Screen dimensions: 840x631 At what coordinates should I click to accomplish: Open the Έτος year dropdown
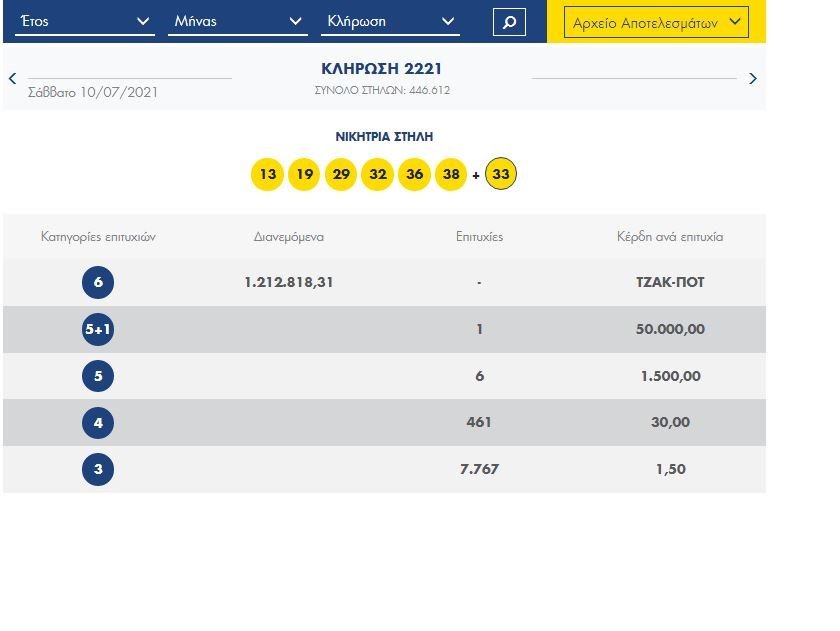click(83, 21)
